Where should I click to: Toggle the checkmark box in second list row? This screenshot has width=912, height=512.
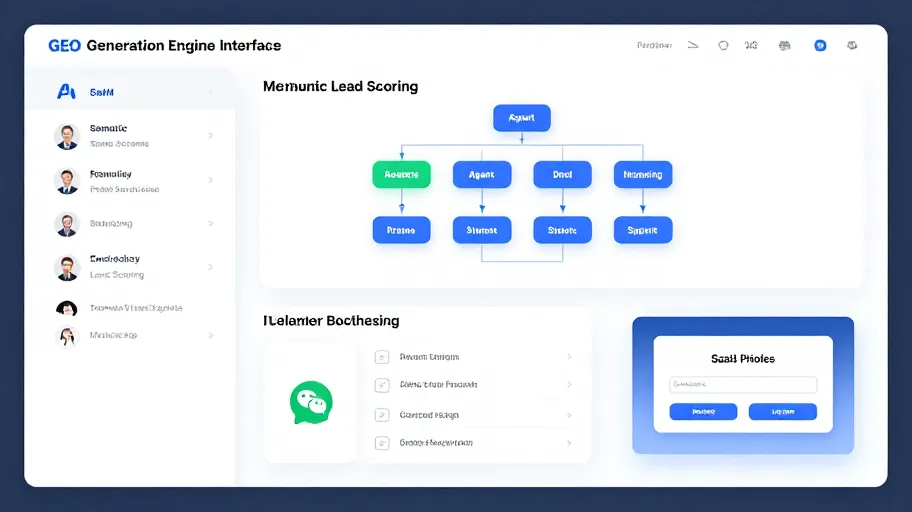click(382, 385)
